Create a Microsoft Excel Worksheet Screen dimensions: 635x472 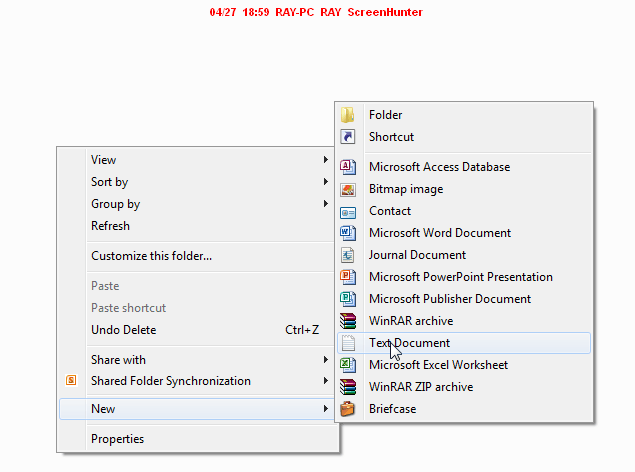[x=464, y=365]
